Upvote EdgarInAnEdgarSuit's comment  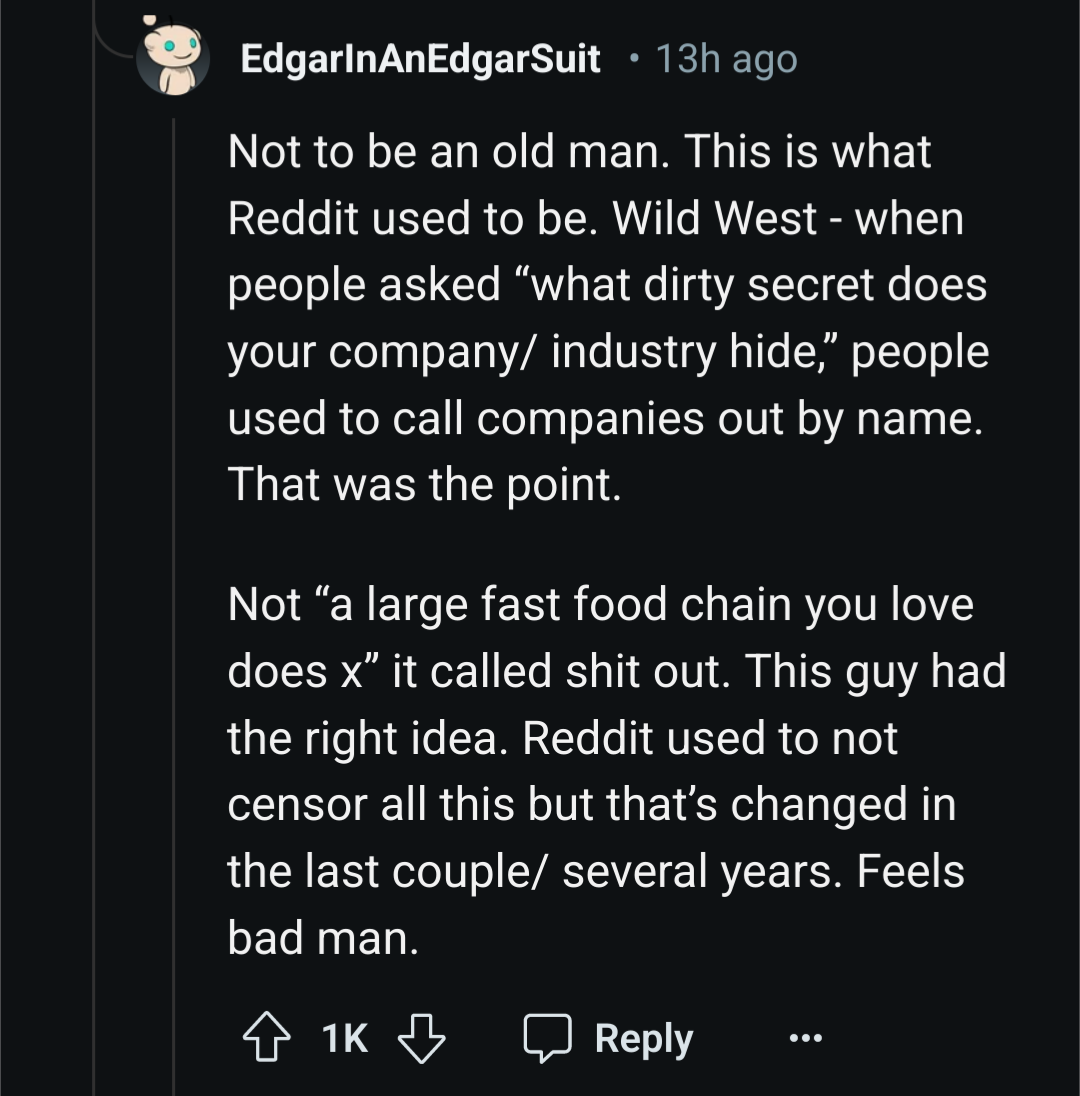coord(265,1039)
